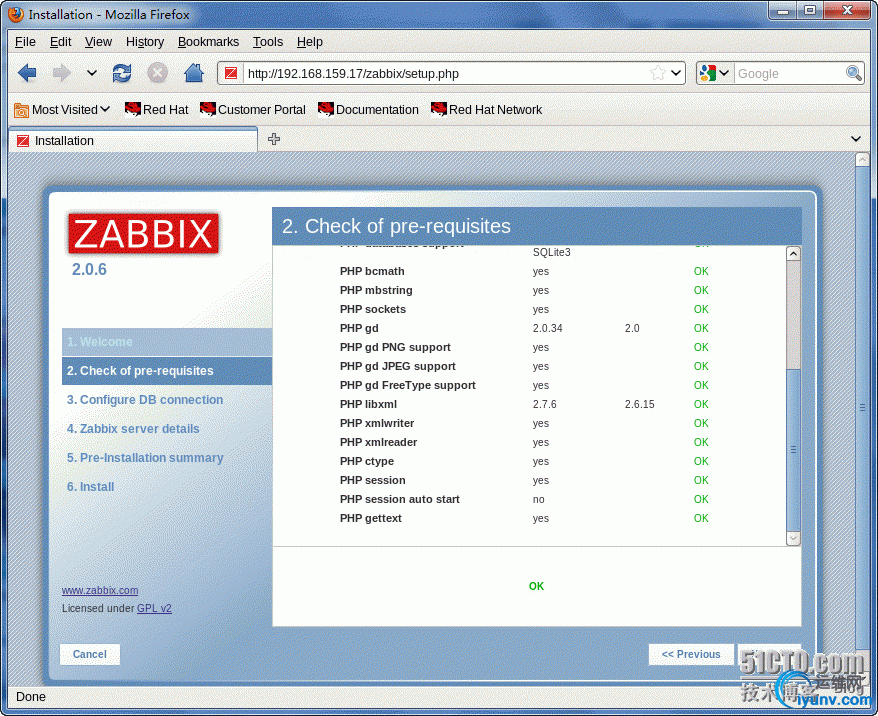Click the search magnifier icon
The image size is (878, 716).
(853, 73)
